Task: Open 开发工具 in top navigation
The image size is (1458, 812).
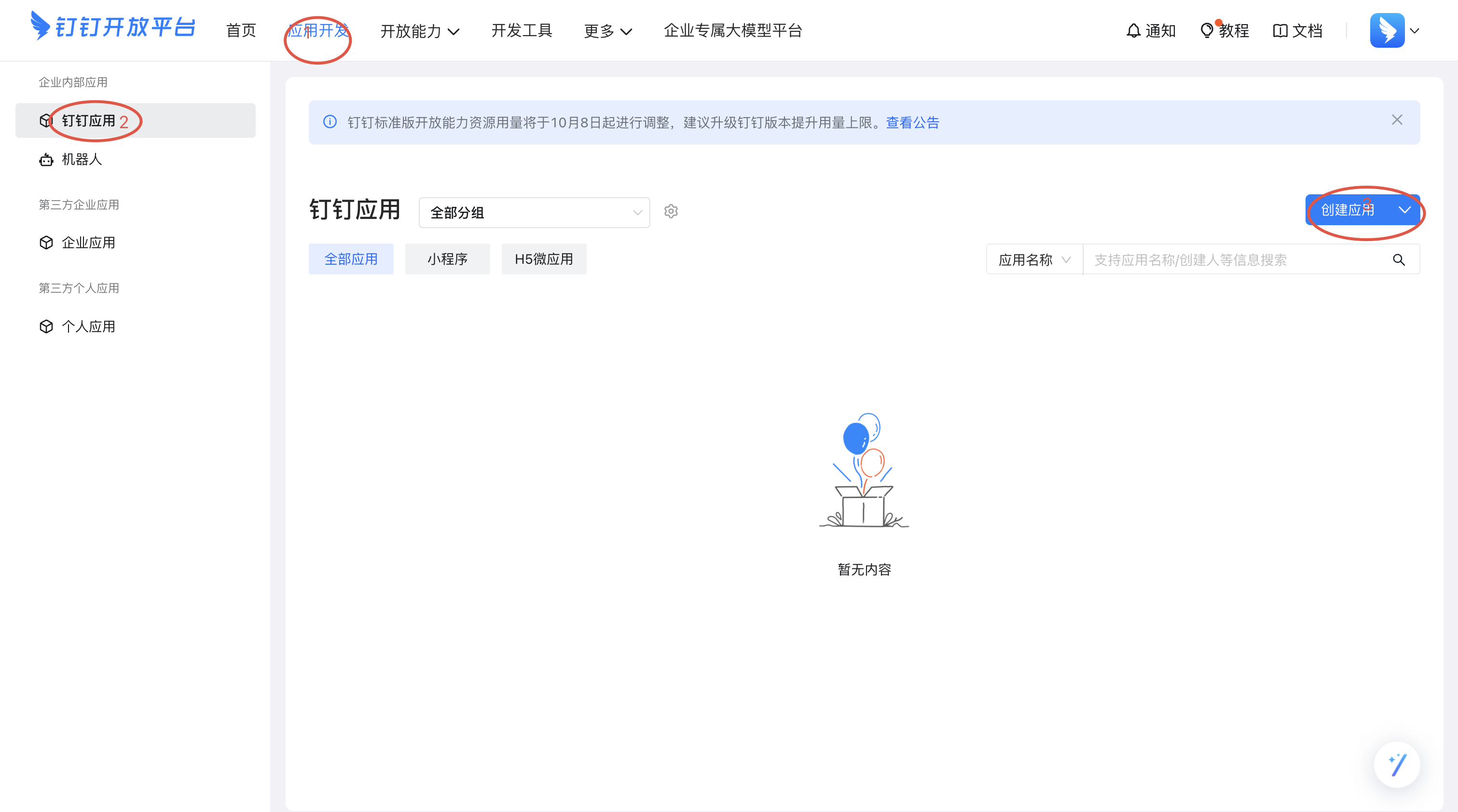Action: point(521,30)
